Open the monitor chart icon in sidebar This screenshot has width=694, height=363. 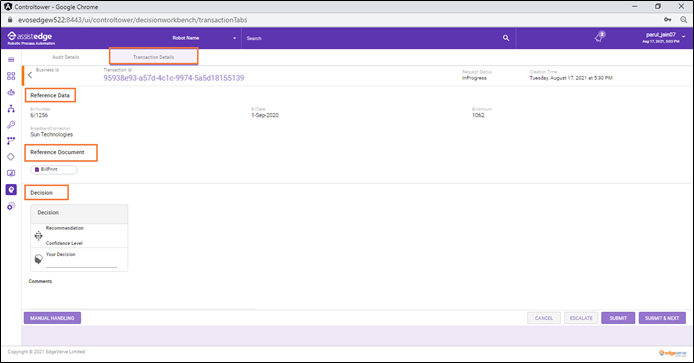point(11,173)
